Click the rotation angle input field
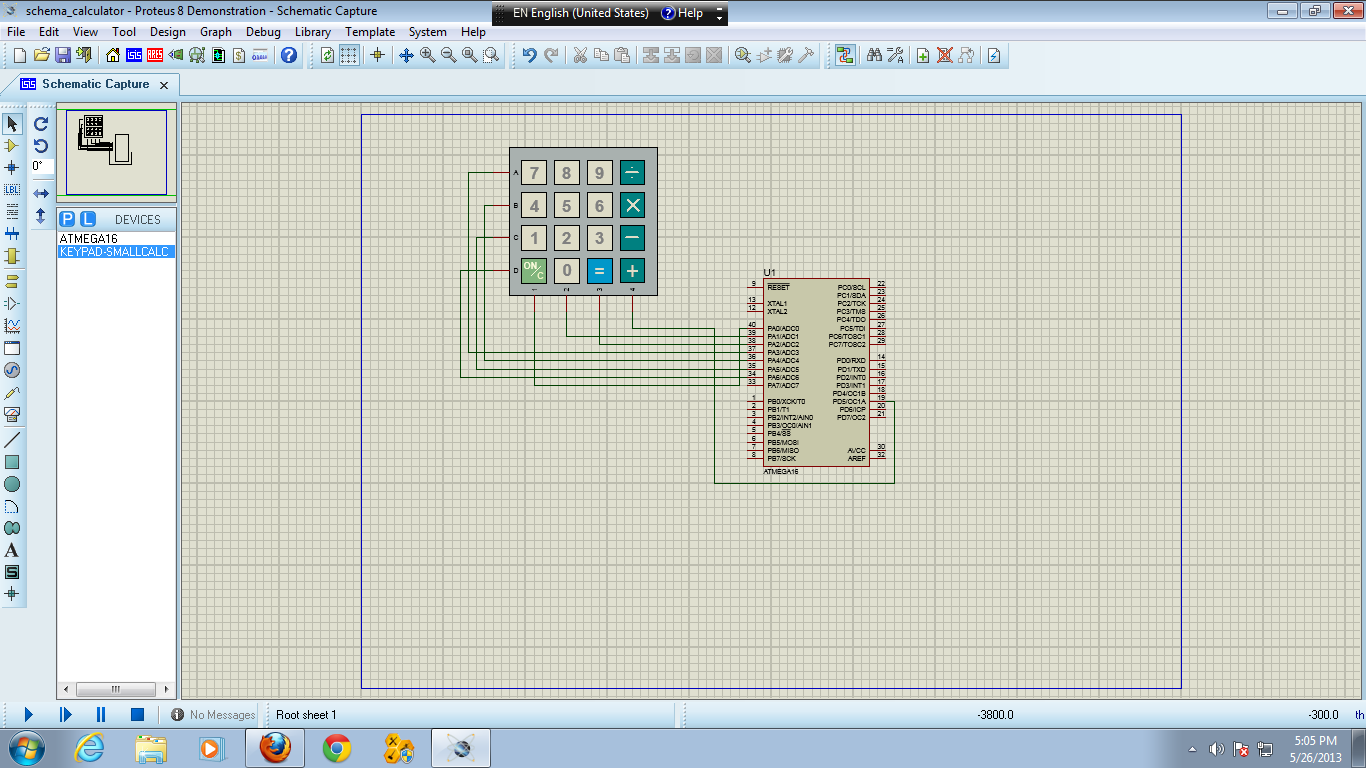Image resolution: width=1366 pixels, height=768 pixels. [x=41, y=166]
